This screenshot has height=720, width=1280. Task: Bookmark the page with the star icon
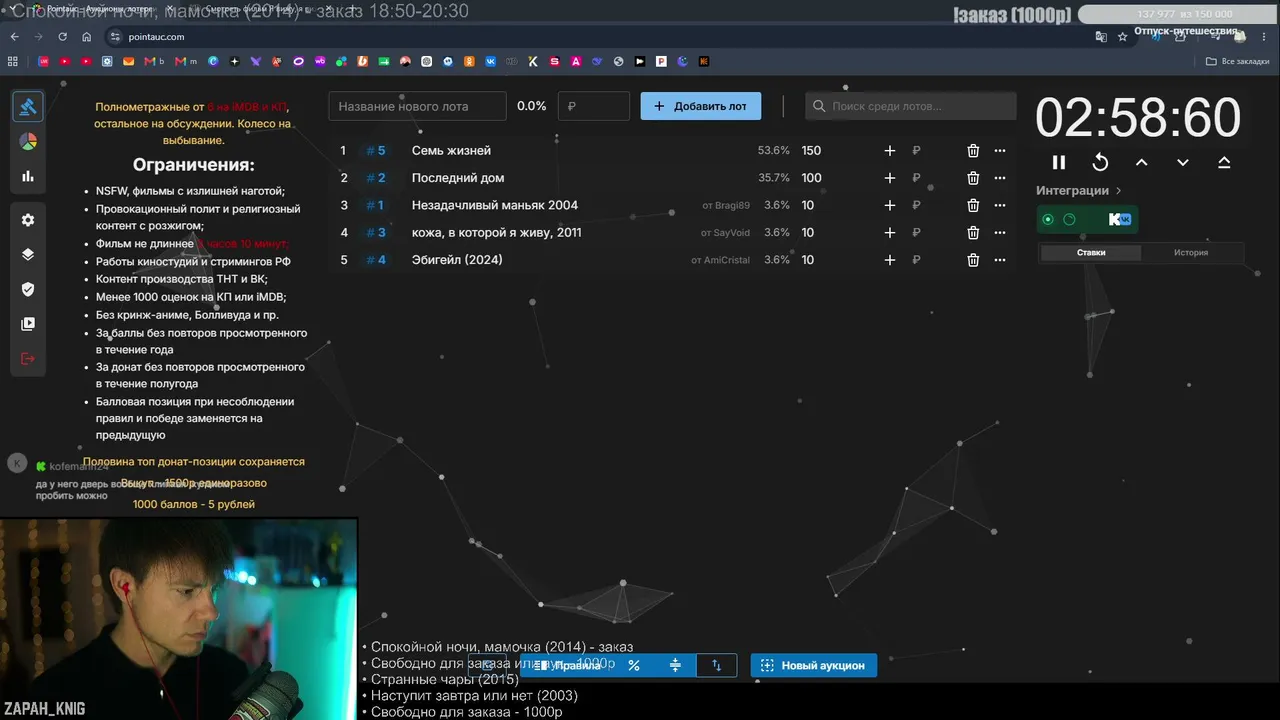pyautogui.click(x=1122, y=36)
